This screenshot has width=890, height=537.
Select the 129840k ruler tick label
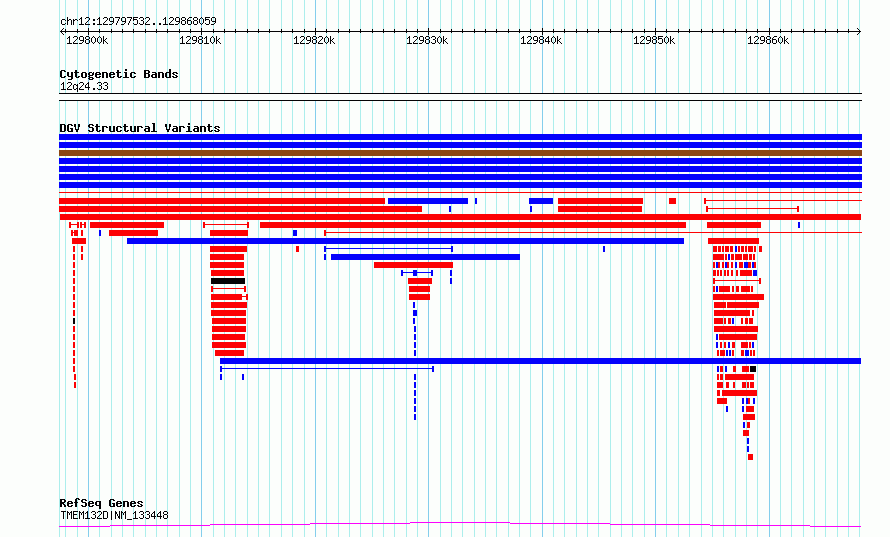(541, 41)
